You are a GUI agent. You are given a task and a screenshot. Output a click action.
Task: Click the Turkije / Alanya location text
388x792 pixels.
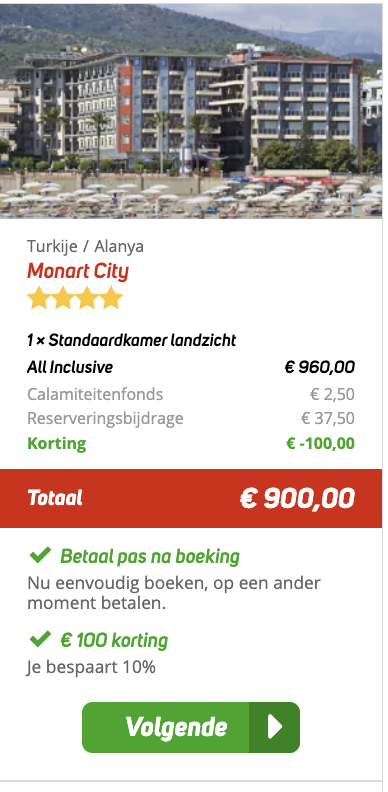pyautogui.click(x=85, y=246)
